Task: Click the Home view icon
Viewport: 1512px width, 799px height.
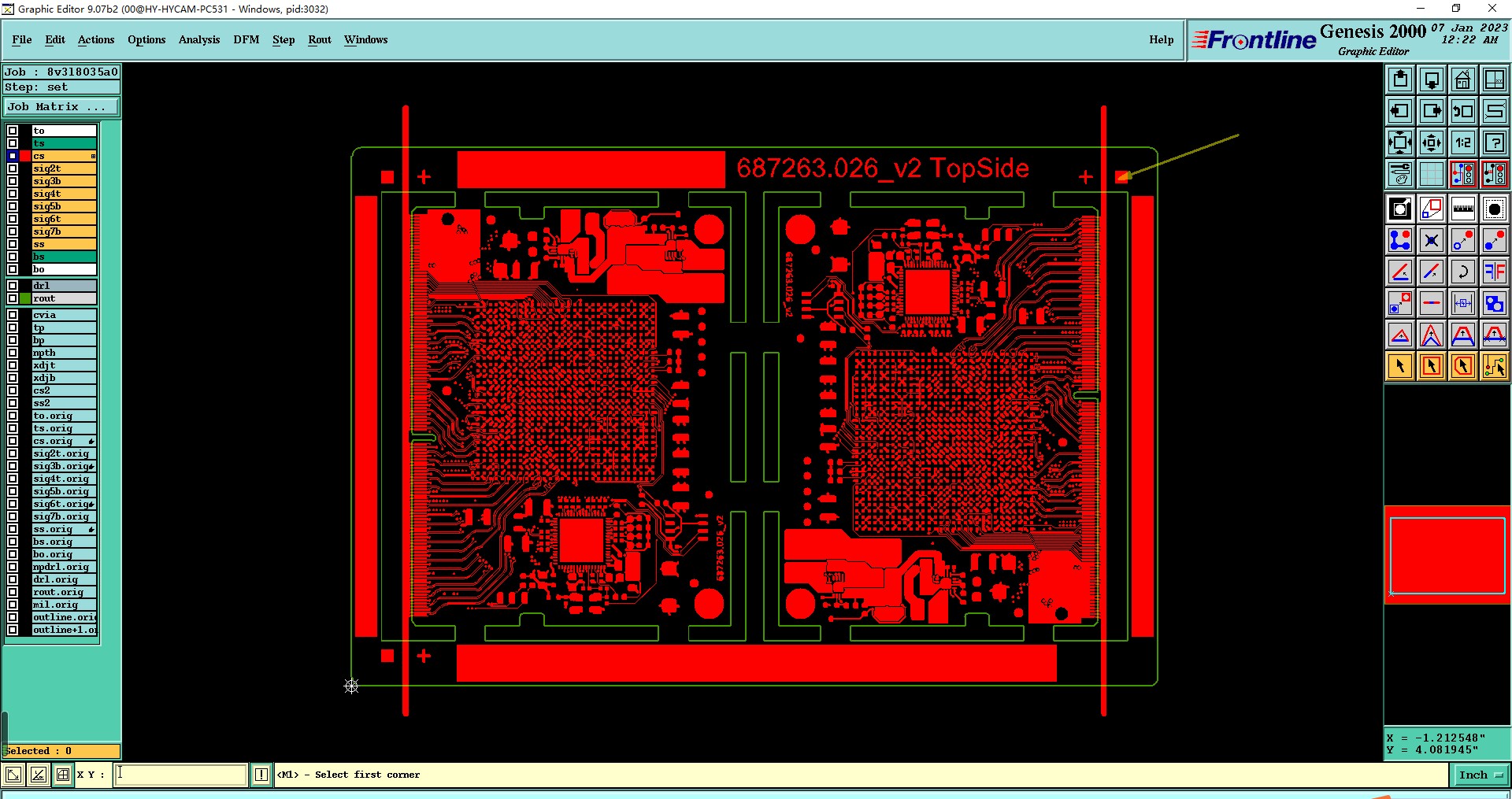Action: click(1463, 80)
